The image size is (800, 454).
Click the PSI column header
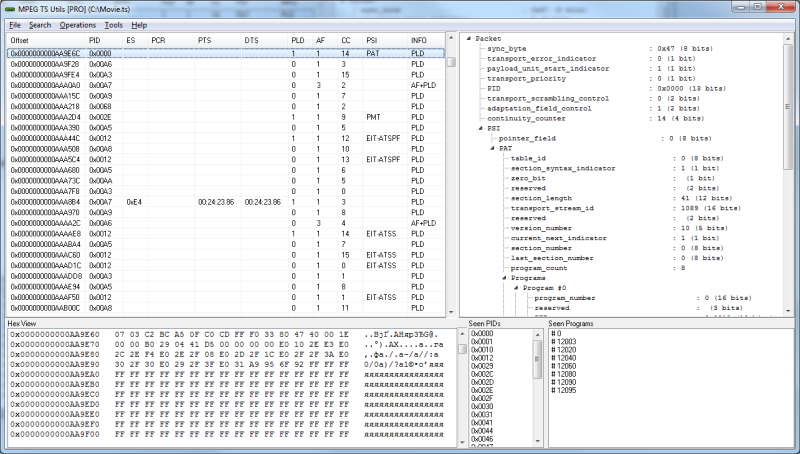[385, 40]
